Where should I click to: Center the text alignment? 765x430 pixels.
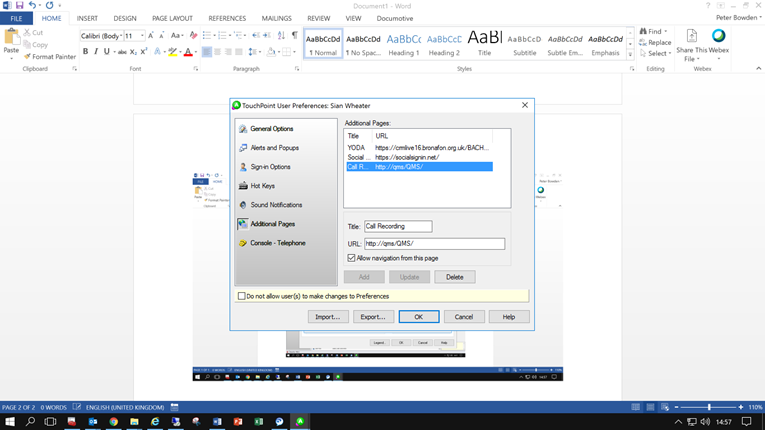[218, 52]
